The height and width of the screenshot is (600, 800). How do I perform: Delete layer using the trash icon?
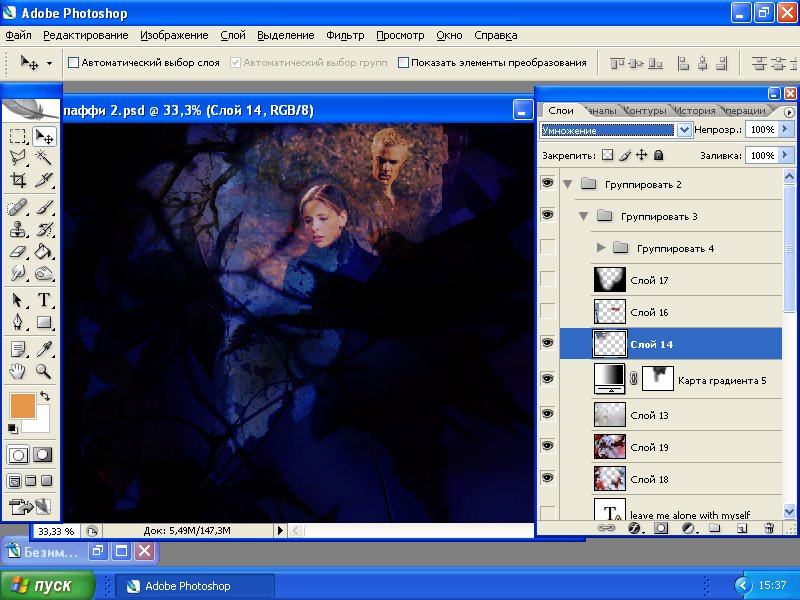(x=768, y=527)
